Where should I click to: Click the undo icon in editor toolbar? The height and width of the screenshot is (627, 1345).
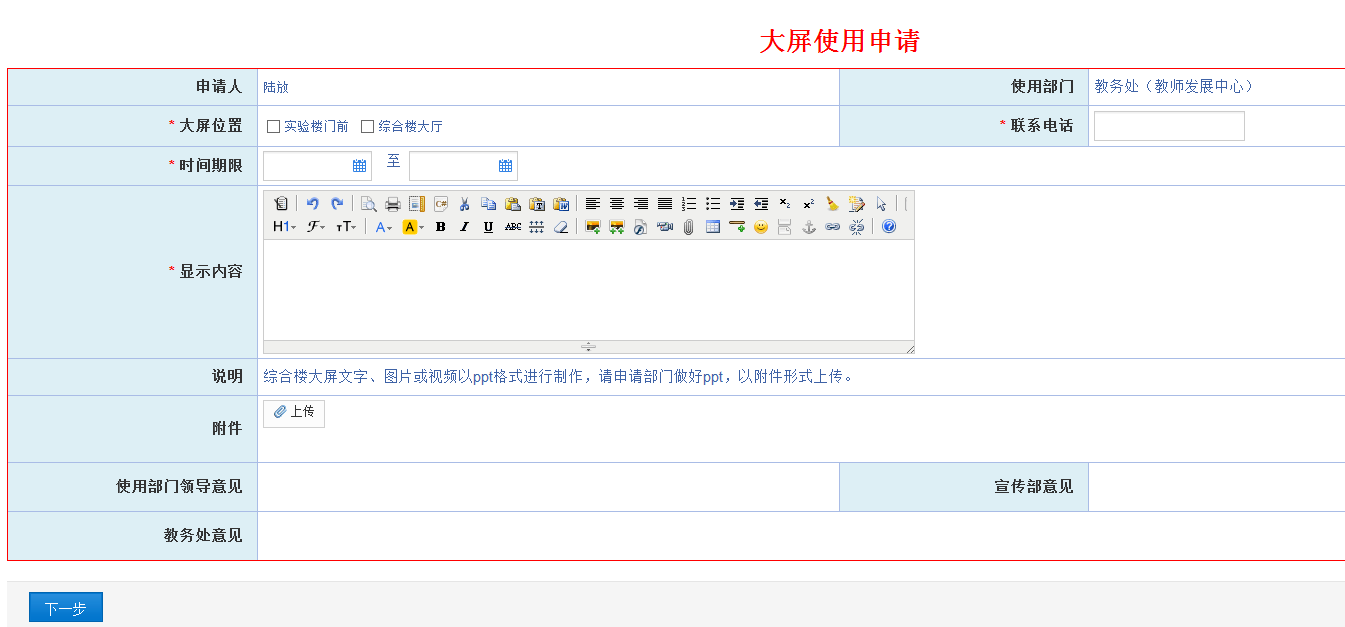click(312, 204)
